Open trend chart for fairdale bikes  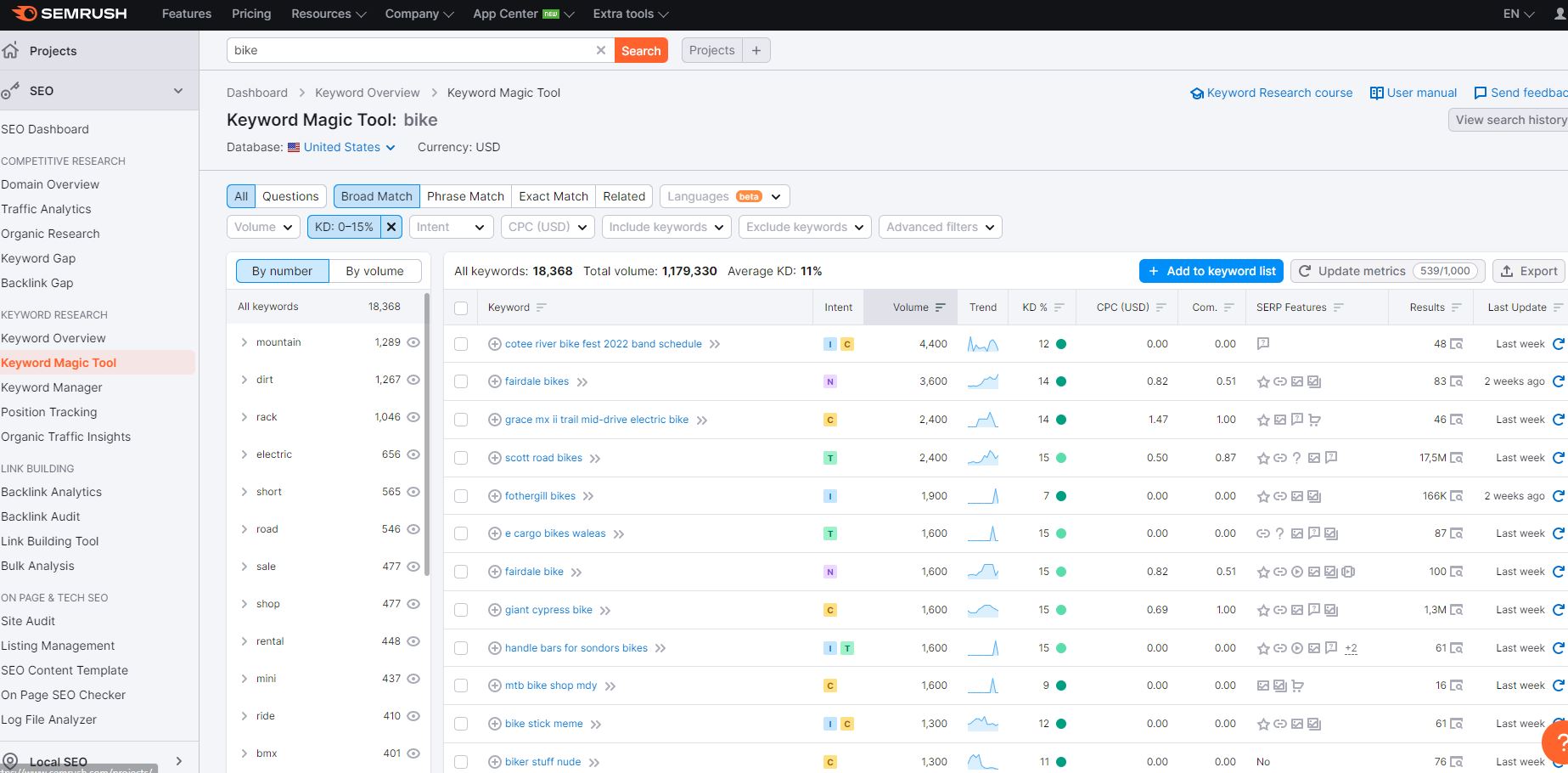(983, 381)
